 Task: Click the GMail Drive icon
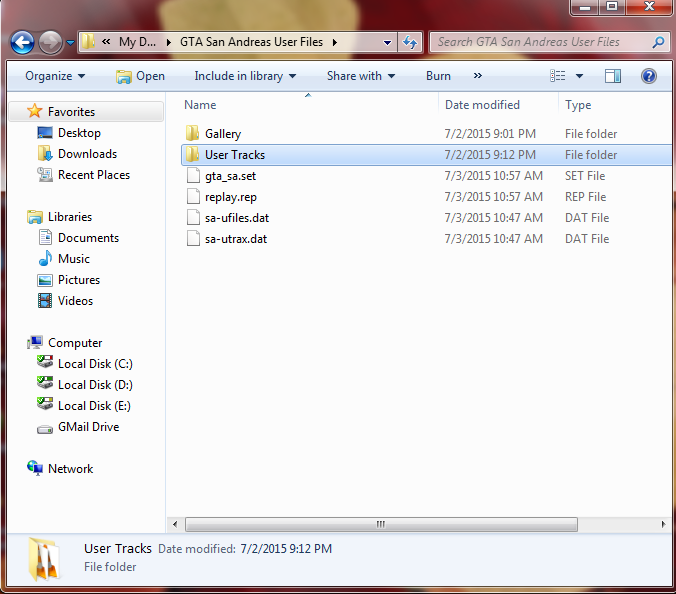click(x=45, y=429)
